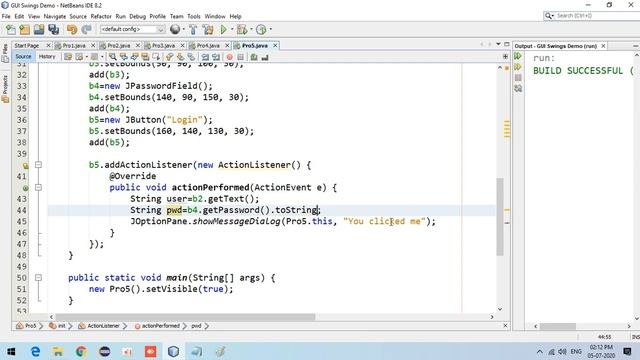Switch to History view button

click(x=47, y=57)
